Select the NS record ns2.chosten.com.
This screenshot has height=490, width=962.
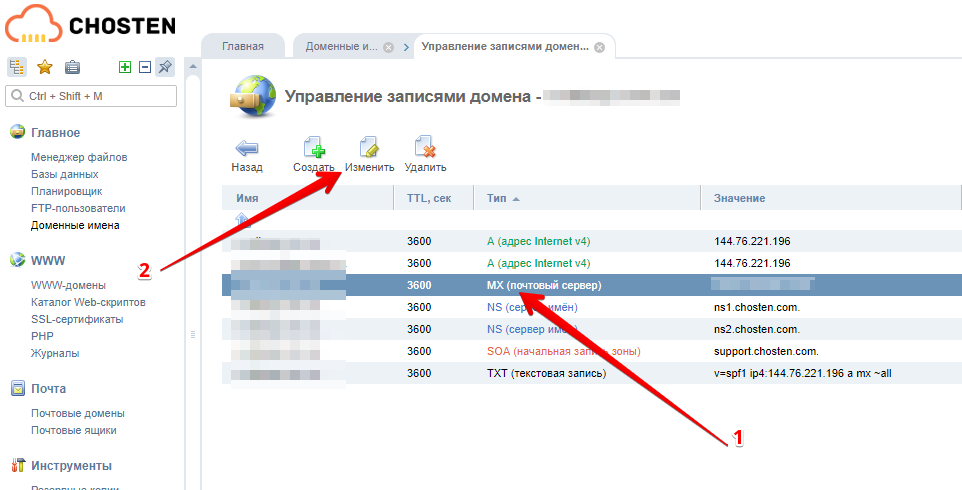(591, 329)
